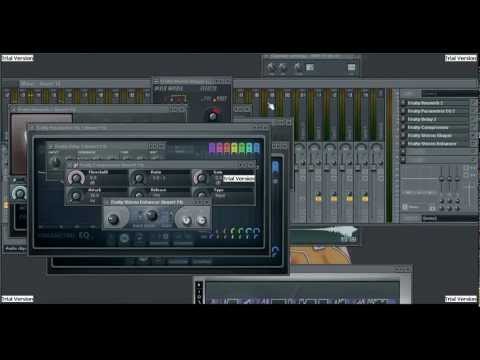Screen dimensions: 480x360
Task: Select the purple band token in Parametric EQ
Action: tap(212, 148)
